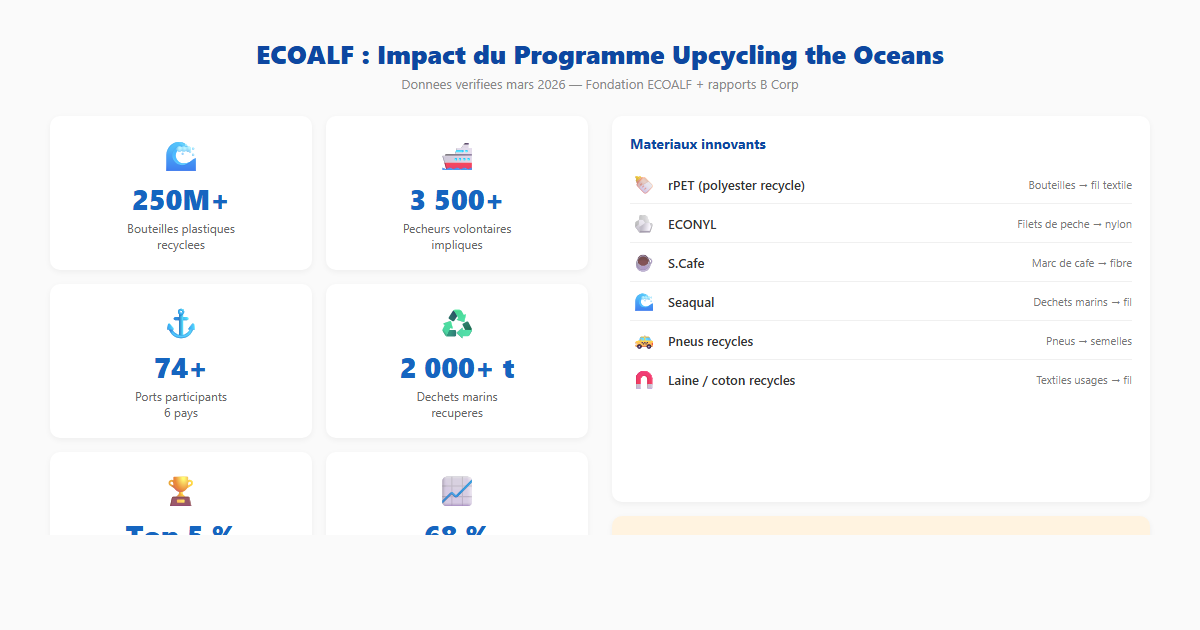Click the Bouteilles to fil textile annotation
1200x630 pixels.
click(1079, 185)
